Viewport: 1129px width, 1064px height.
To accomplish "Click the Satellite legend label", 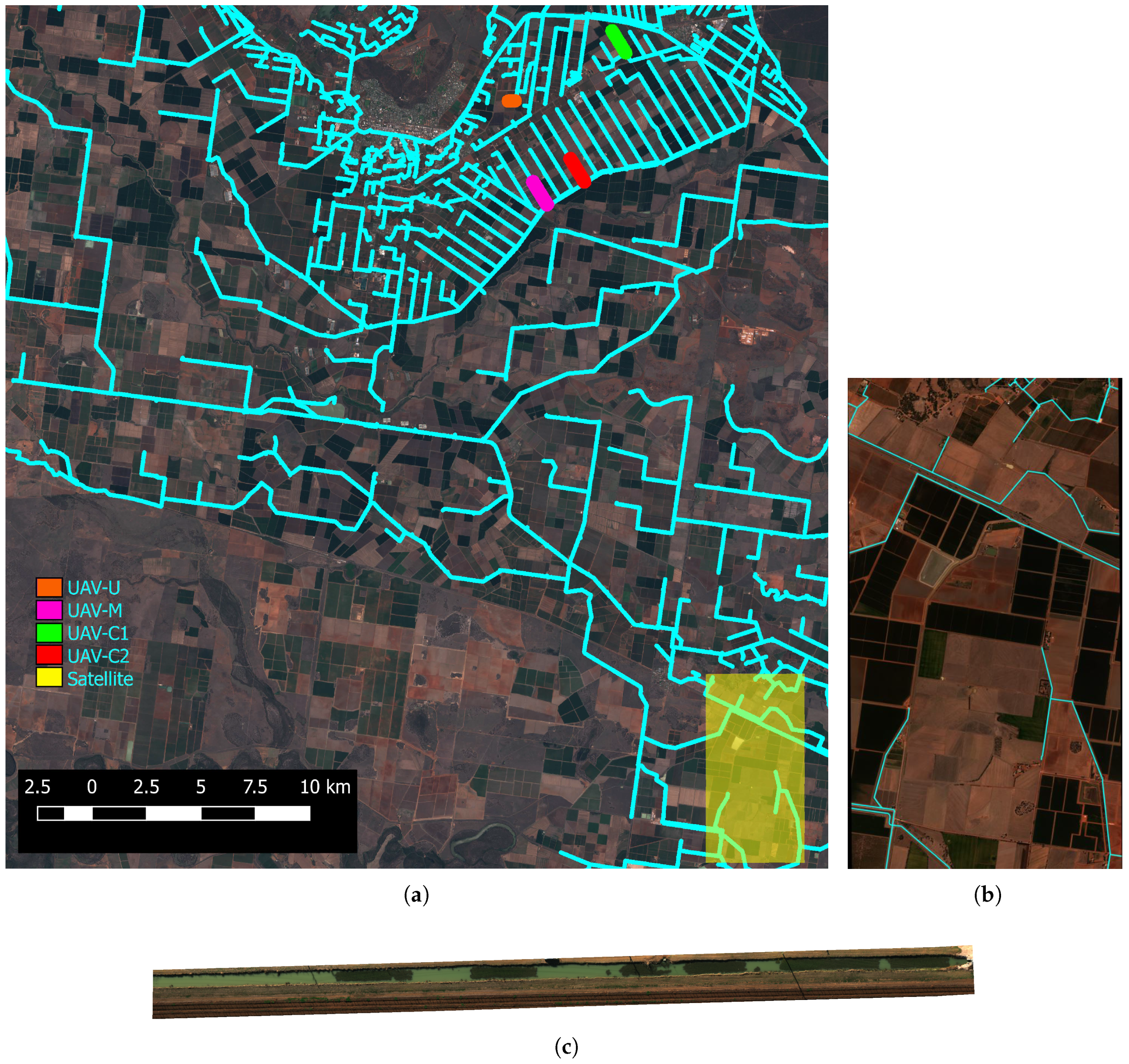I will click(100, 679).
